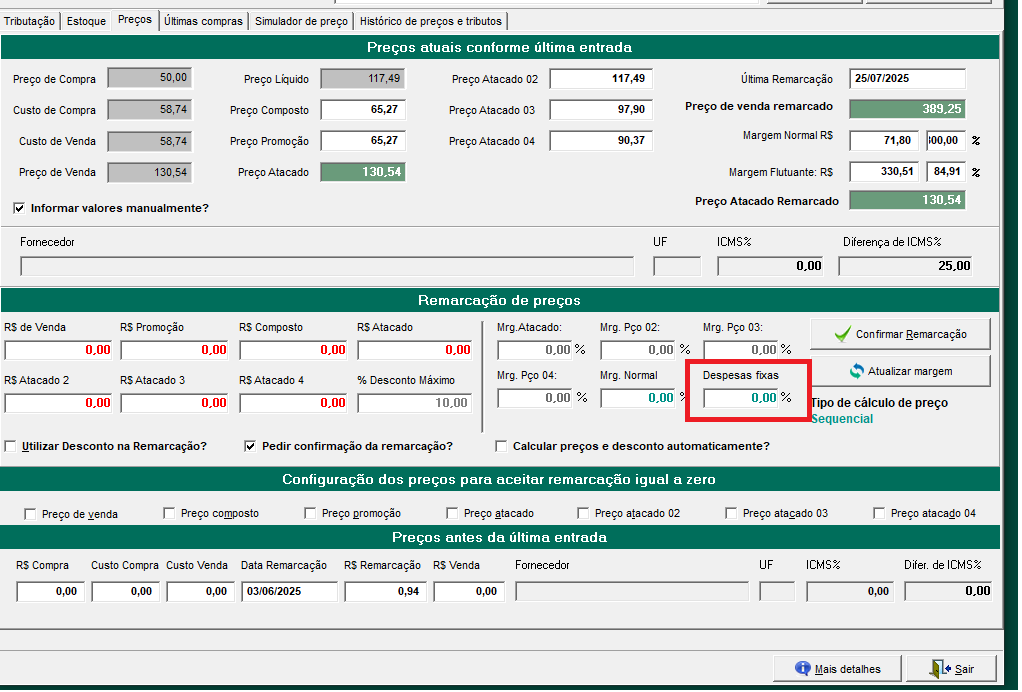1022x692 pixels.
Task: Enable Utilizar Desconto na Remarcação checkbox
Action: tap(11, 446)
